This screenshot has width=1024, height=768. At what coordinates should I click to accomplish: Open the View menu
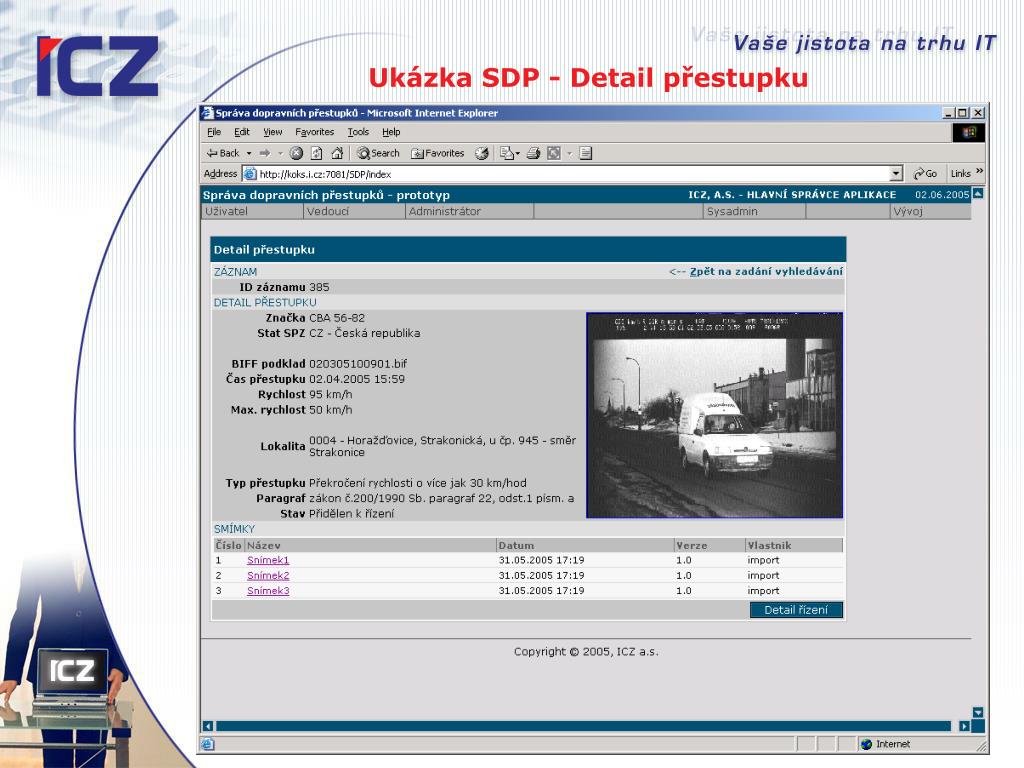273,132
